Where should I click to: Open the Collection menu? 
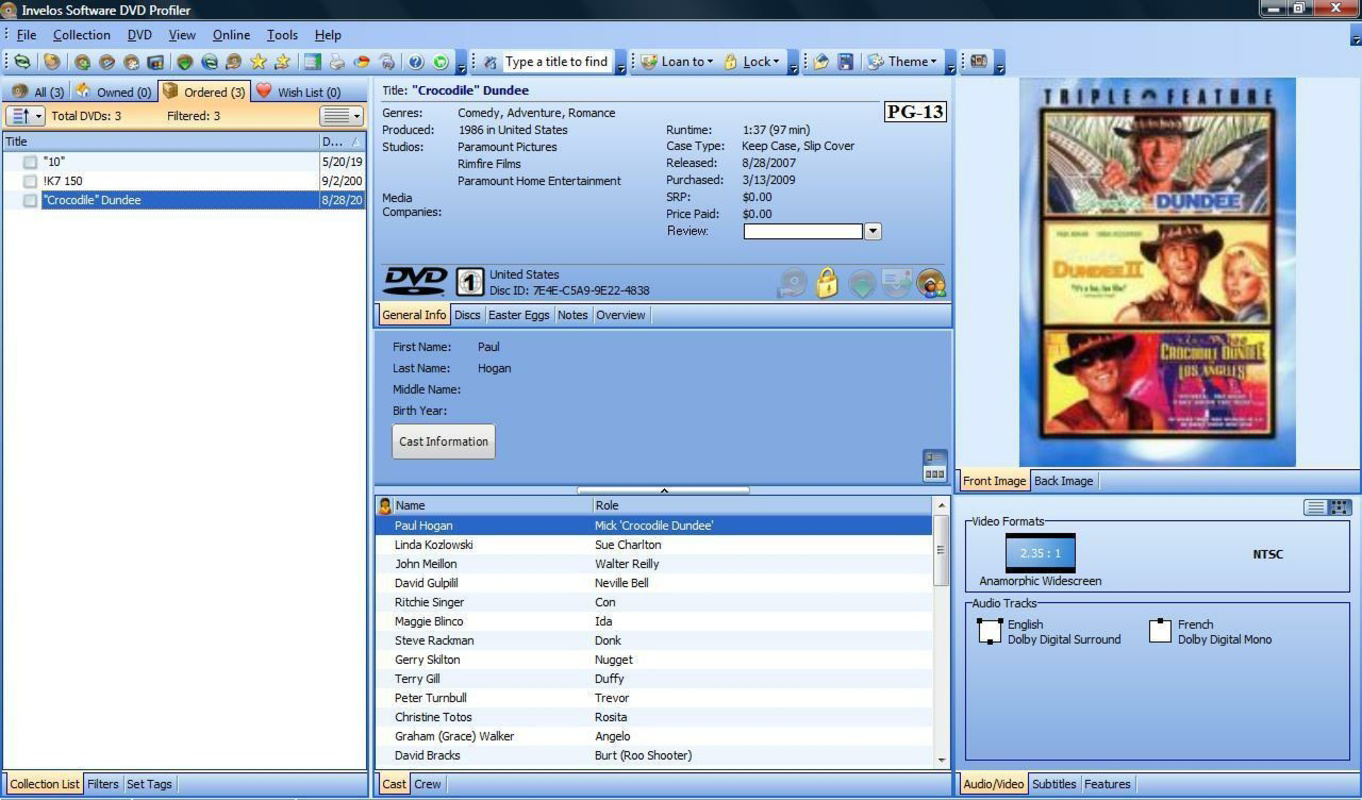coord(81,35)
